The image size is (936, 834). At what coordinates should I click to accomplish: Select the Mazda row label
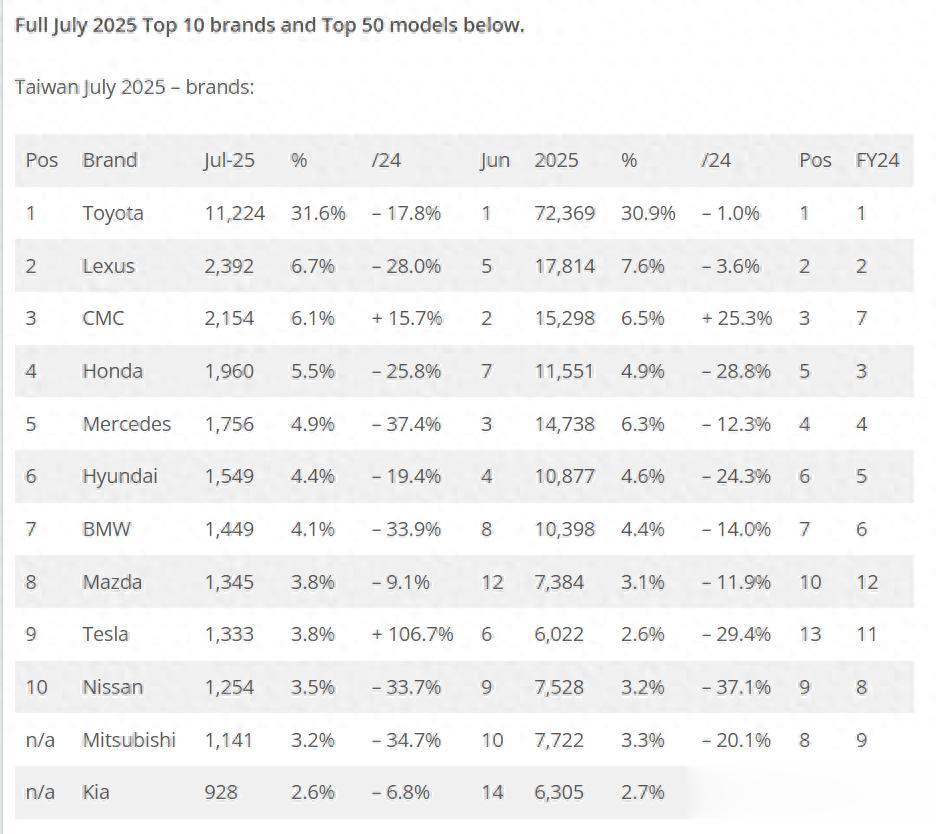pos(112,582)
